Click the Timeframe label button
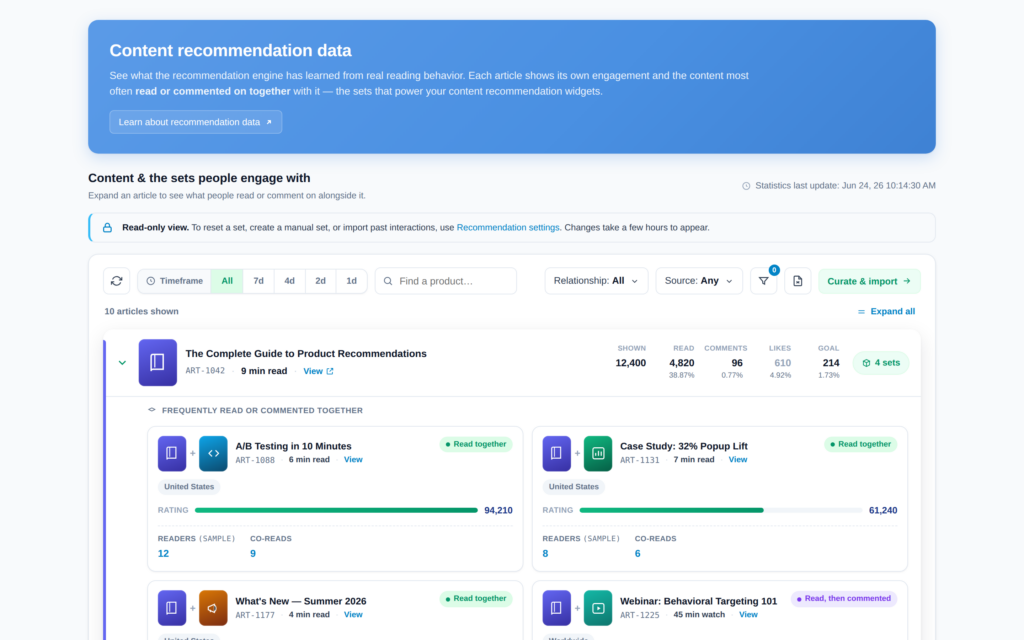 click(174, 281)
